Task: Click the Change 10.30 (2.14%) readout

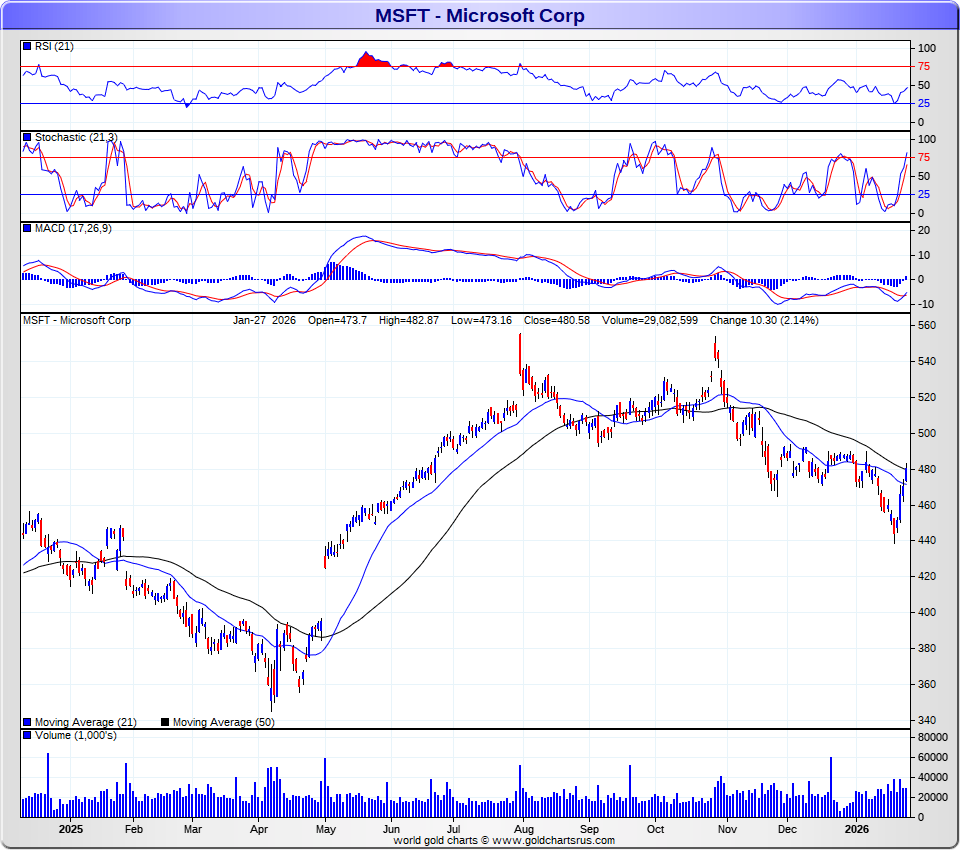Action: (764, 320)
